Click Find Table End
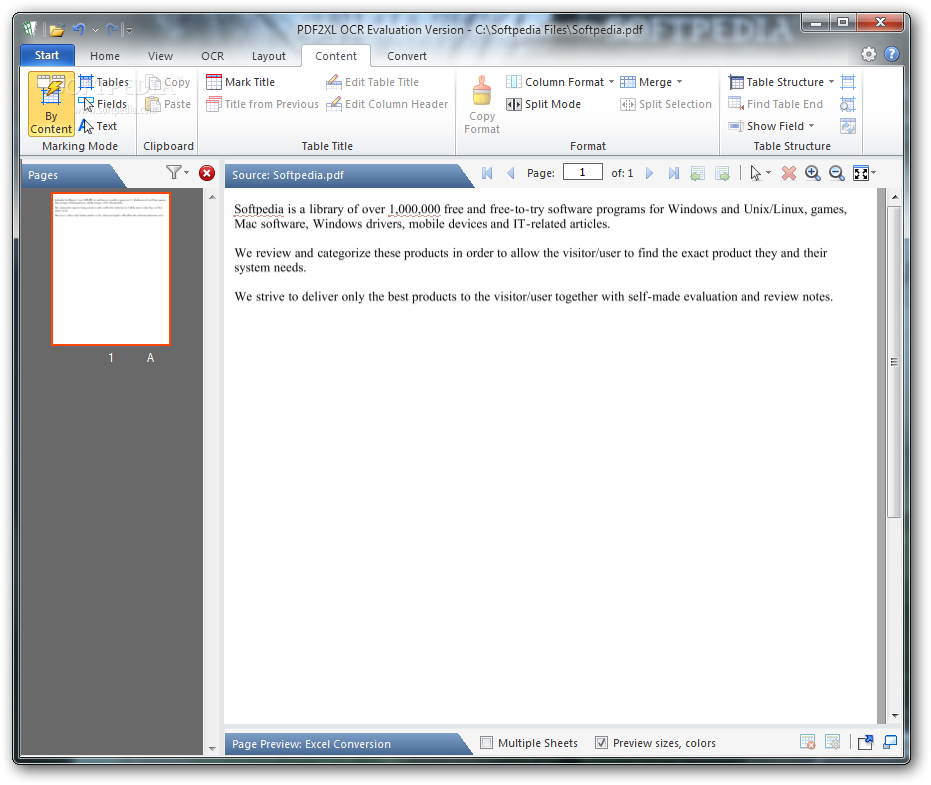 775,104
